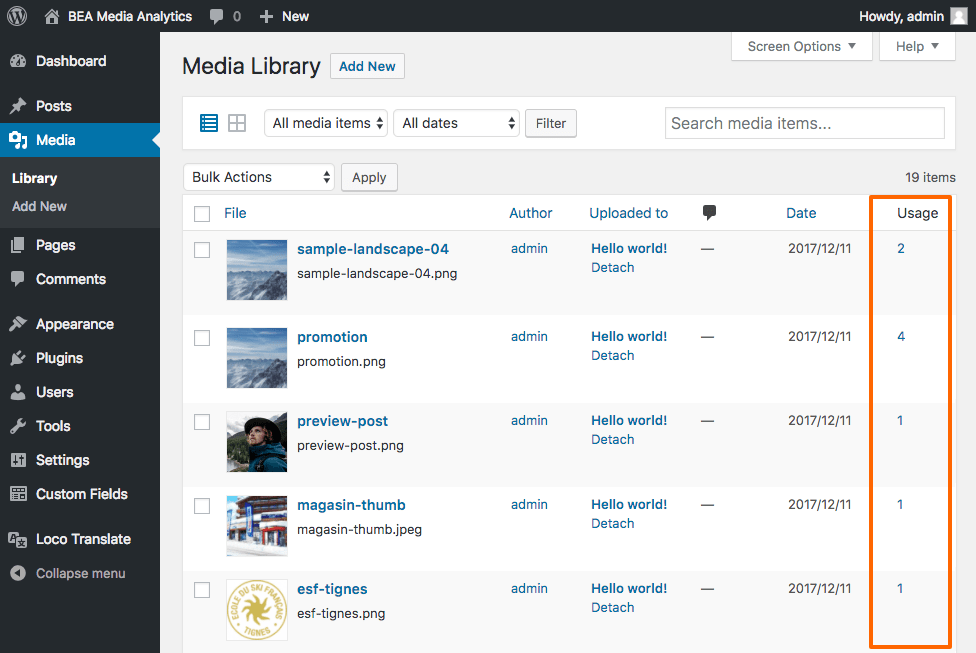Click the admin user avatar
This screenshot has width=976, height=653.
[x=958, y=16]
